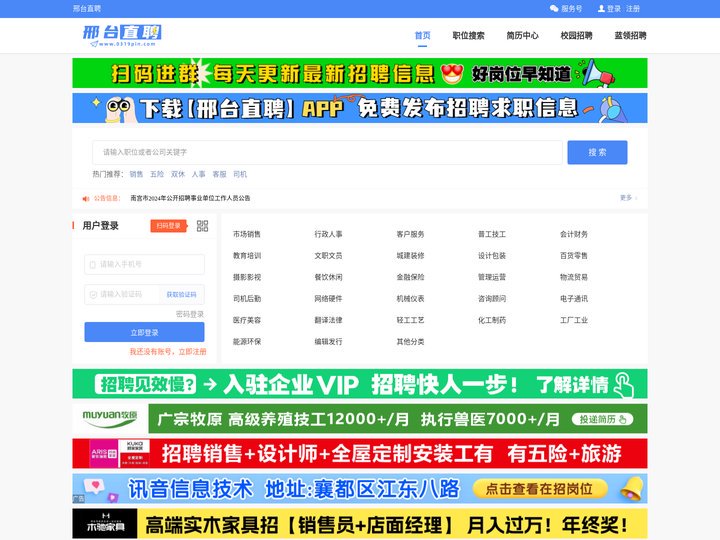Click 点击查看在招岗位 on 讯音信息技术 banner
Viewport: 720px width, 540px height.
point(540,489)
